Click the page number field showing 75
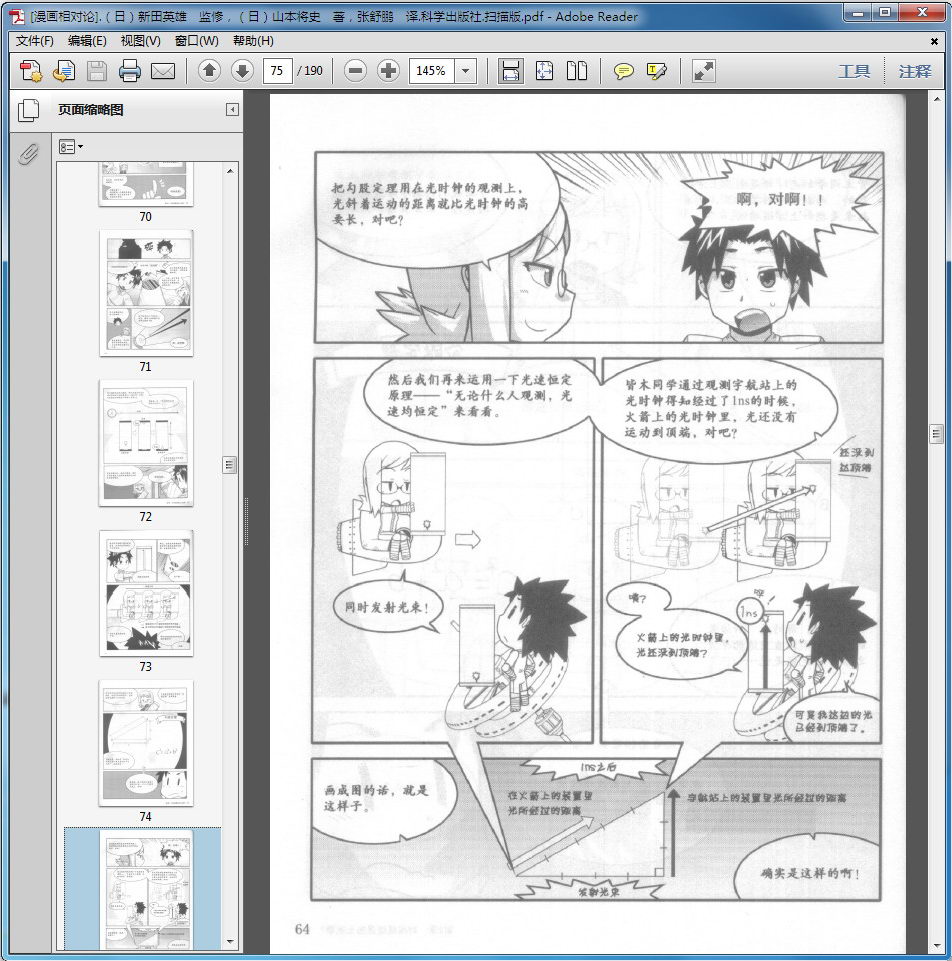952x961 pixels. pos(277,71)
